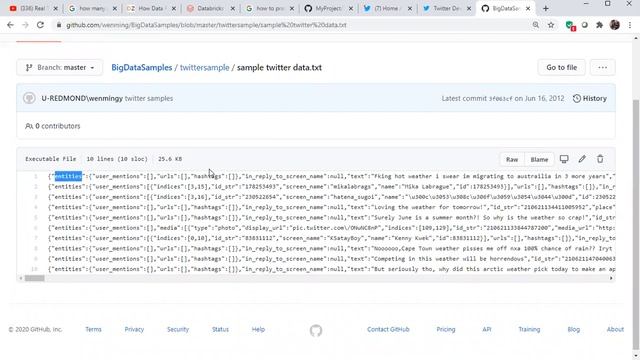Screen dimensions: 640x360
Task: Click the horizontal scrollbar thumb under the code
Action: click(x=34, y=278)
